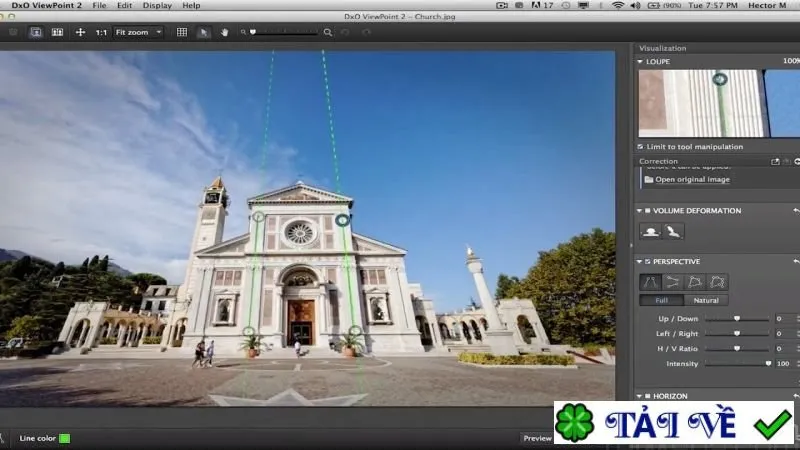800x450 pixels.
Task: Click the green Line color swatch
Action: (65, 438)
